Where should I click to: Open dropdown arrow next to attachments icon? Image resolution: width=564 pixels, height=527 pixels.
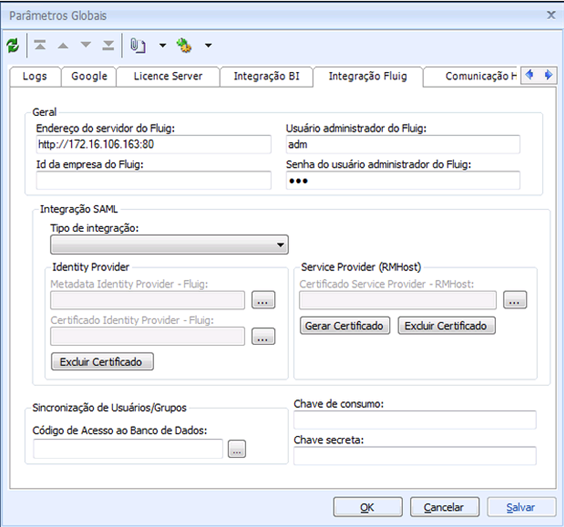(x=163, y=46)
